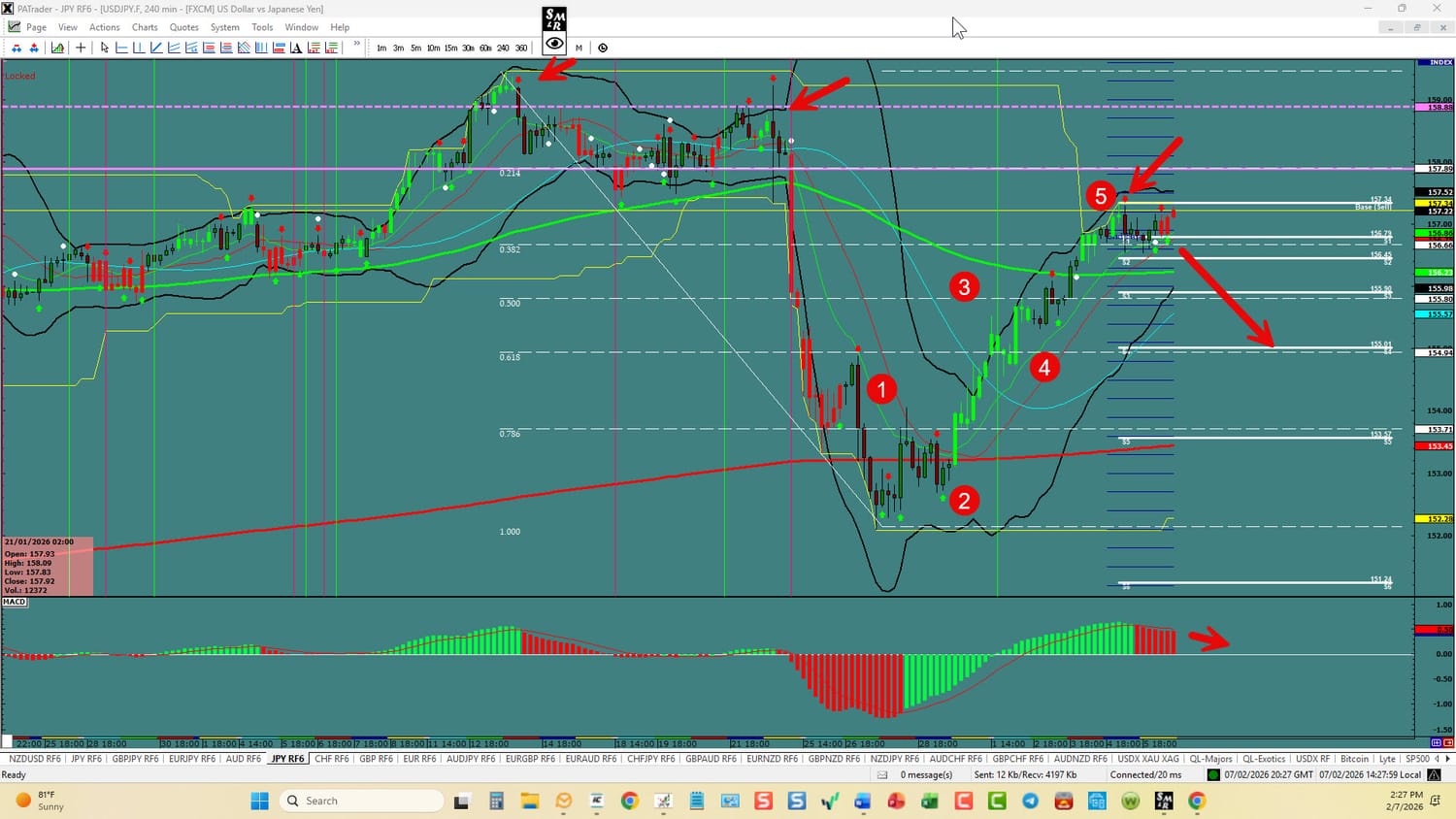Toggle the eye icon under SMLR
1456x819 pixels.
coord(554,44)
